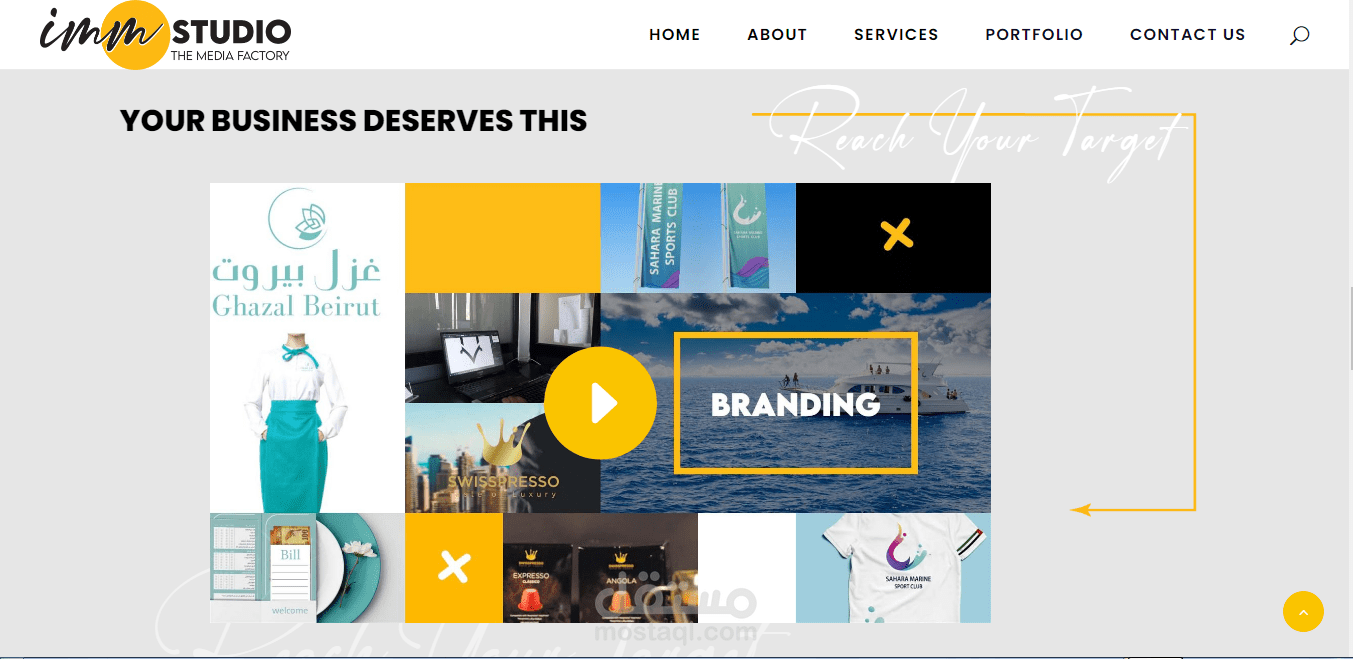Click the IMM Studio logo
The height and width of the screenshot is (659, 1353).
pos(165,35)
